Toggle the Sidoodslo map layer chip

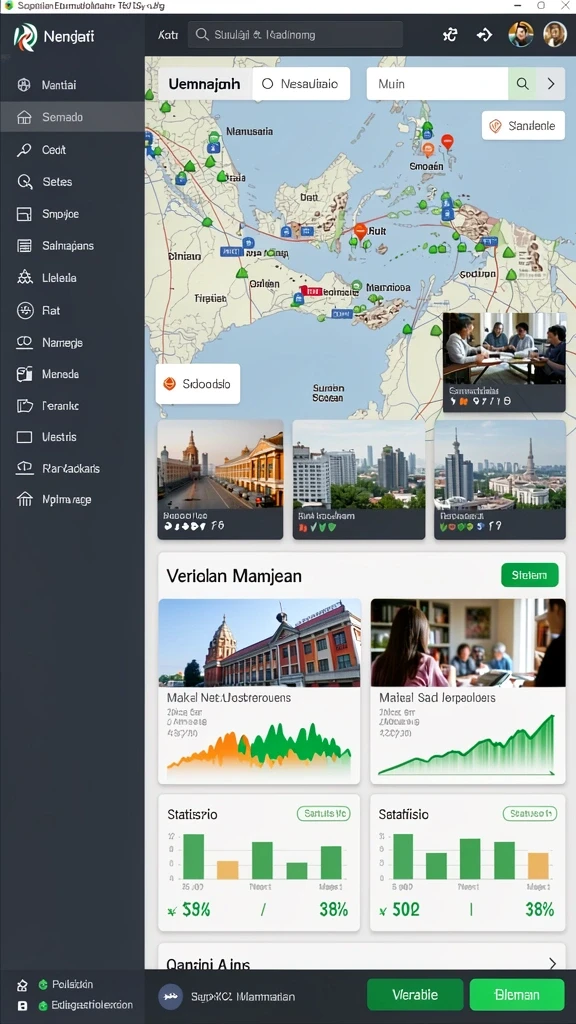198,384
